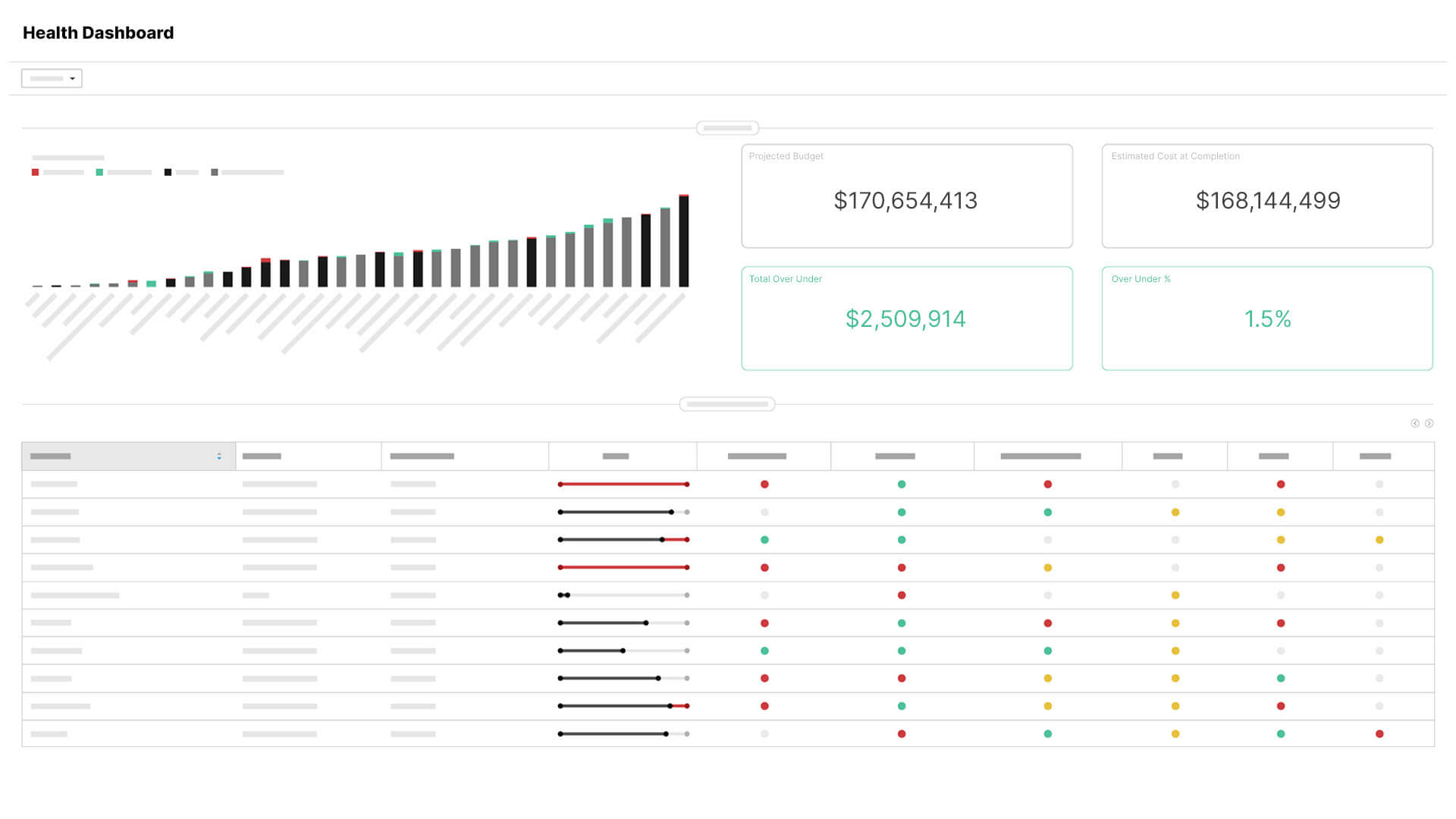Click the previous-page chevron above the table
Viewport: 1456px width, 819px height.
[1414, 423]
